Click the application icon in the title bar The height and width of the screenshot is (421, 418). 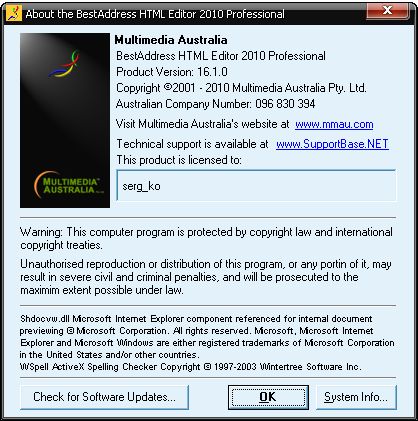pos(14,13)
